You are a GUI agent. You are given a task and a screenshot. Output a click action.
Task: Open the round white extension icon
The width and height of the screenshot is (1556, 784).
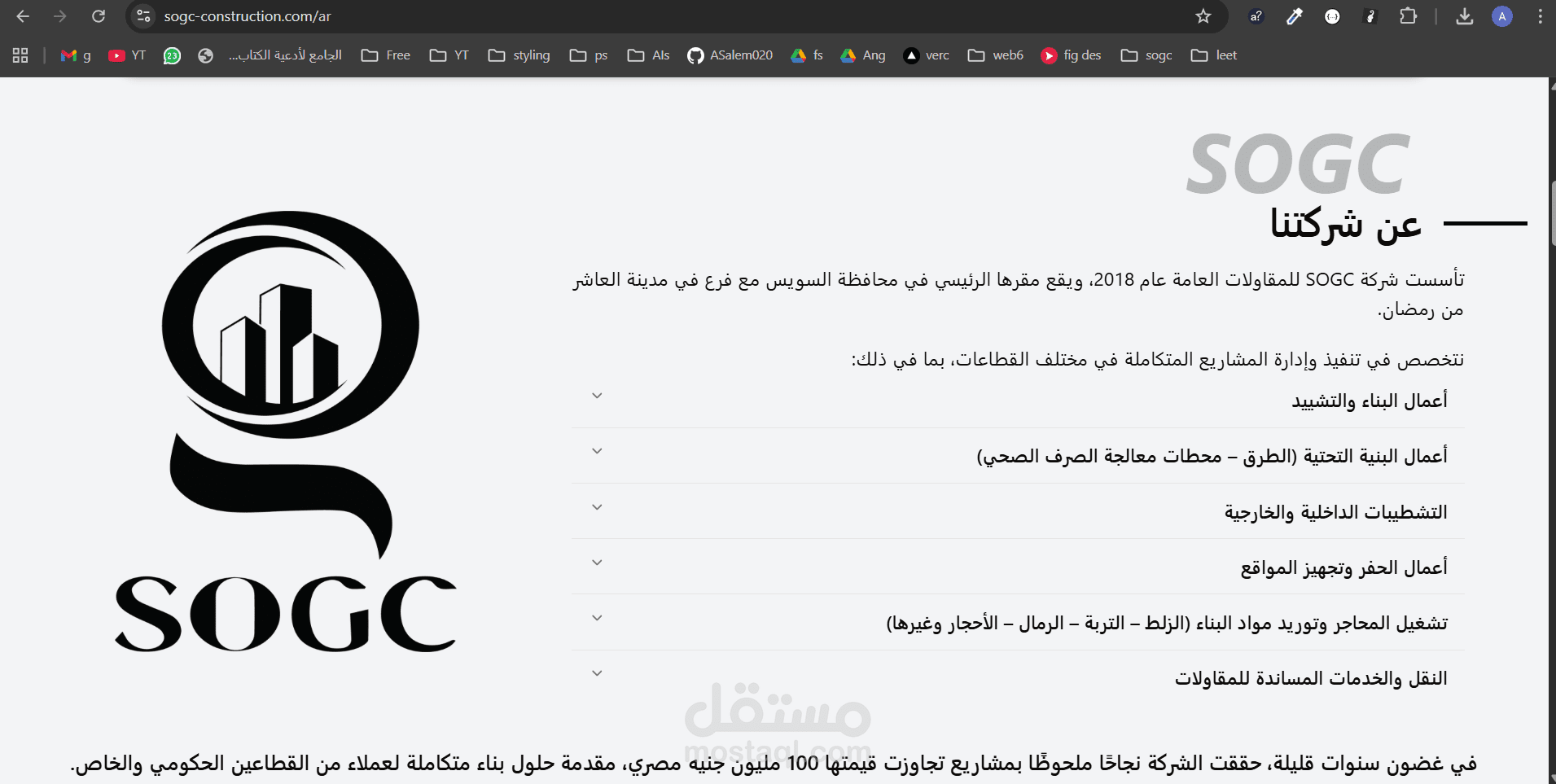pyautogui.click(x=1332, y=16)
